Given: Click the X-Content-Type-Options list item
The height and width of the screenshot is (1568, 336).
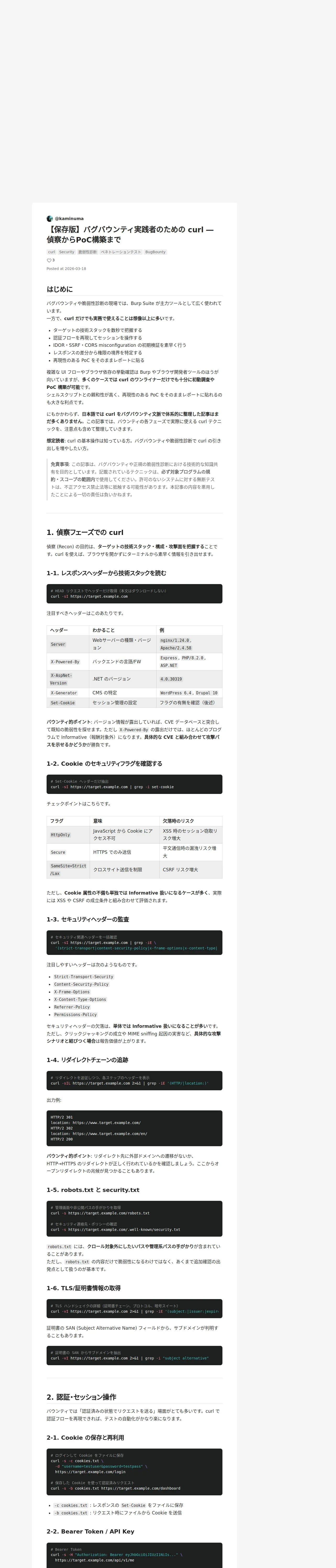Looking at the screenshot, I should click(80, 1000).
